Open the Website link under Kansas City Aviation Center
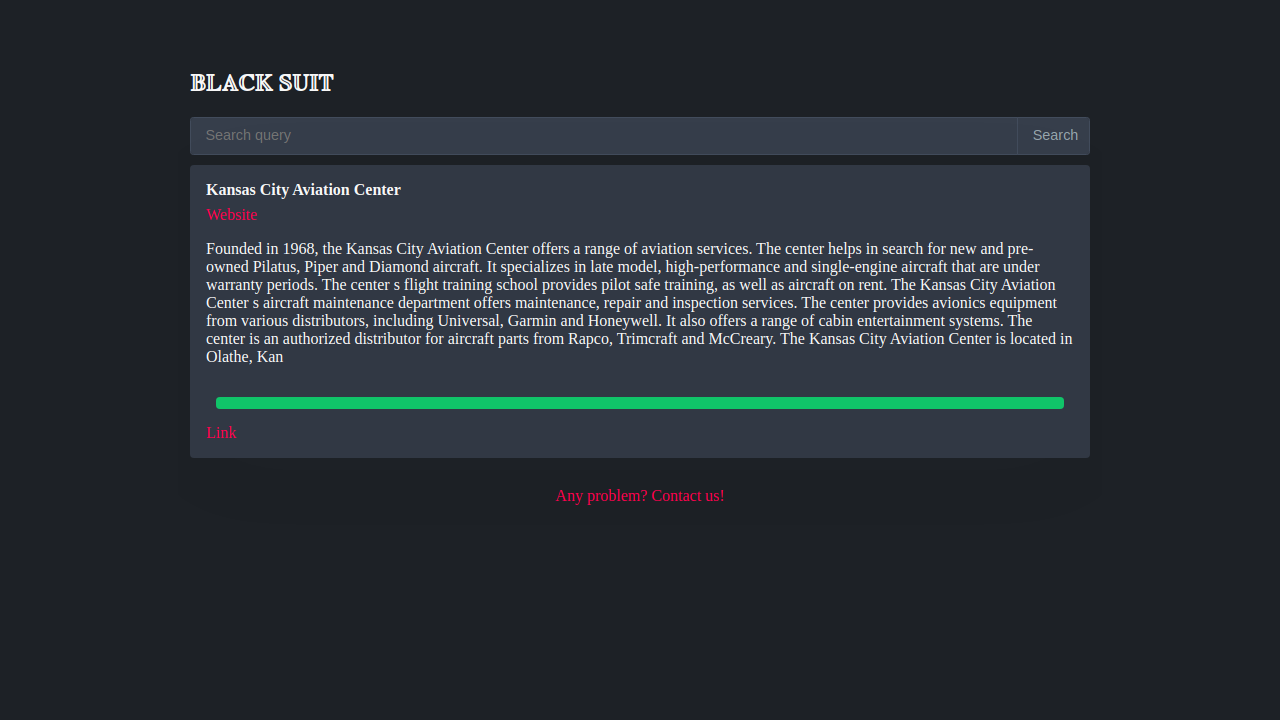This screenshot has width=1280, height=720. 232,215
